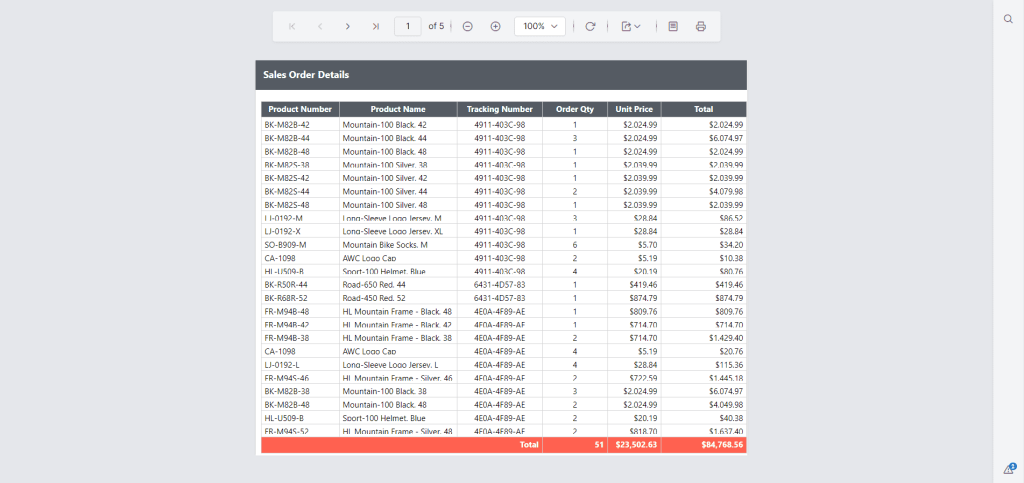The height and width of the screenshot is (483, 1024).
Task: Click the Order Qty column header
Action: coord(575,110)
